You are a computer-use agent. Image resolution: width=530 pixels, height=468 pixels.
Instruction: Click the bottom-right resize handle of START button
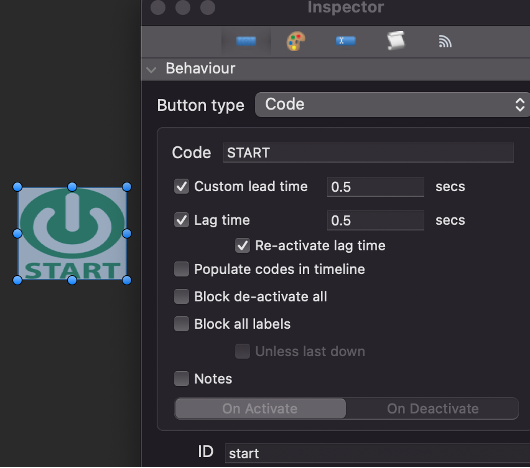tap(127, 280)
